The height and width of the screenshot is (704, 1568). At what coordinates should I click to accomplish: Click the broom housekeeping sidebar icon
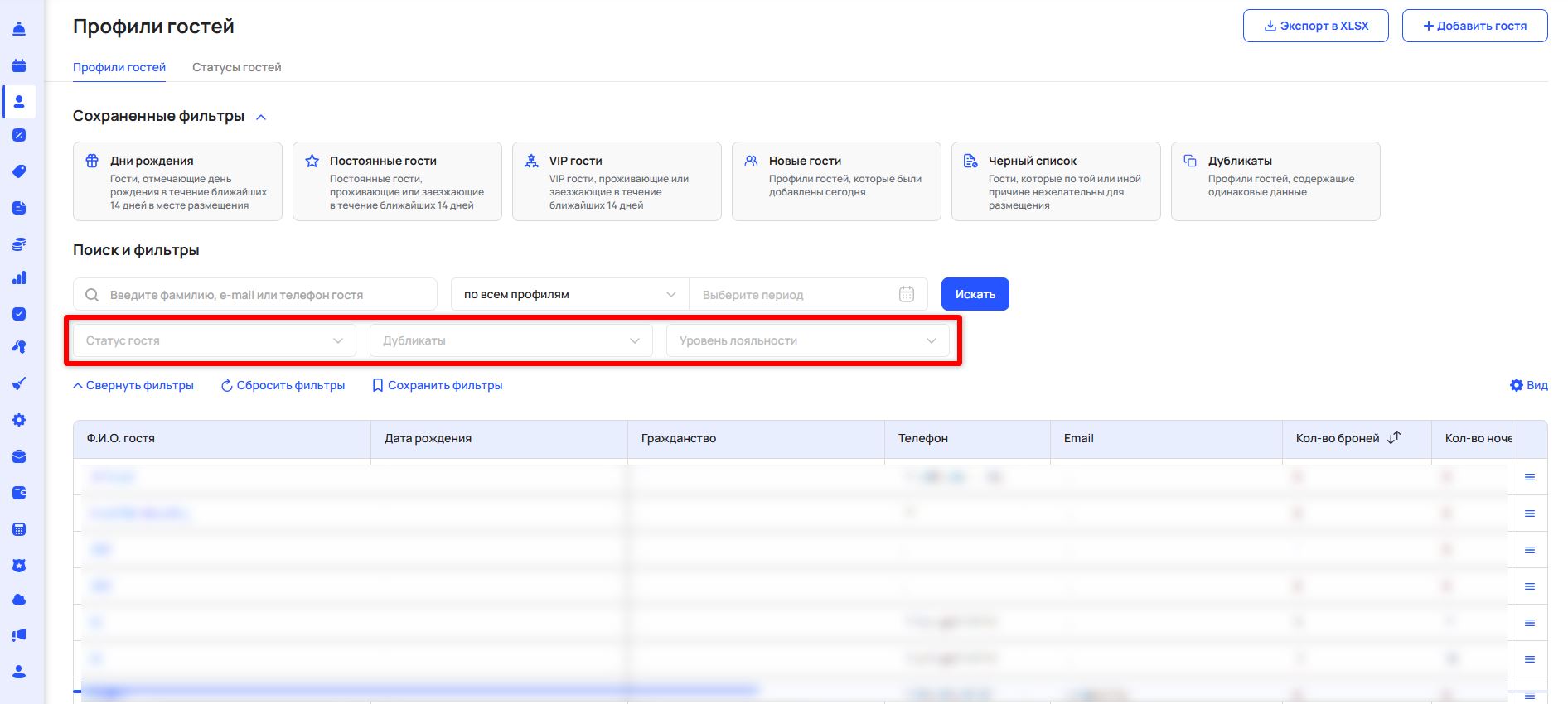coord(19,383)
